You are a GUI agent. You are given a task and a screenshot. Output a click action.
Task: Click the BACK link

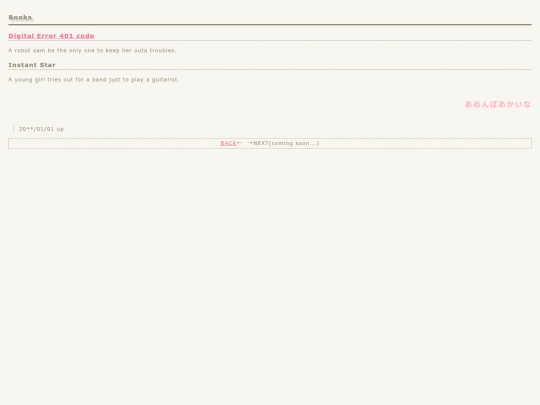228,143
